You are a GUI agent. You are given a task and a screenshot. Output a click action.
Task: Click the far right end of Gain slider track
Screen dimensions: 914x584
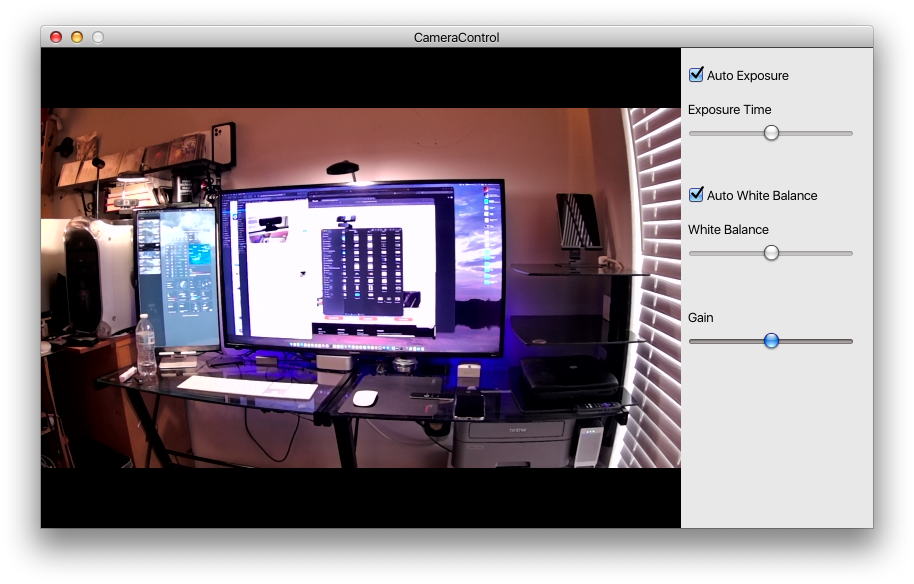pos(850,341)
